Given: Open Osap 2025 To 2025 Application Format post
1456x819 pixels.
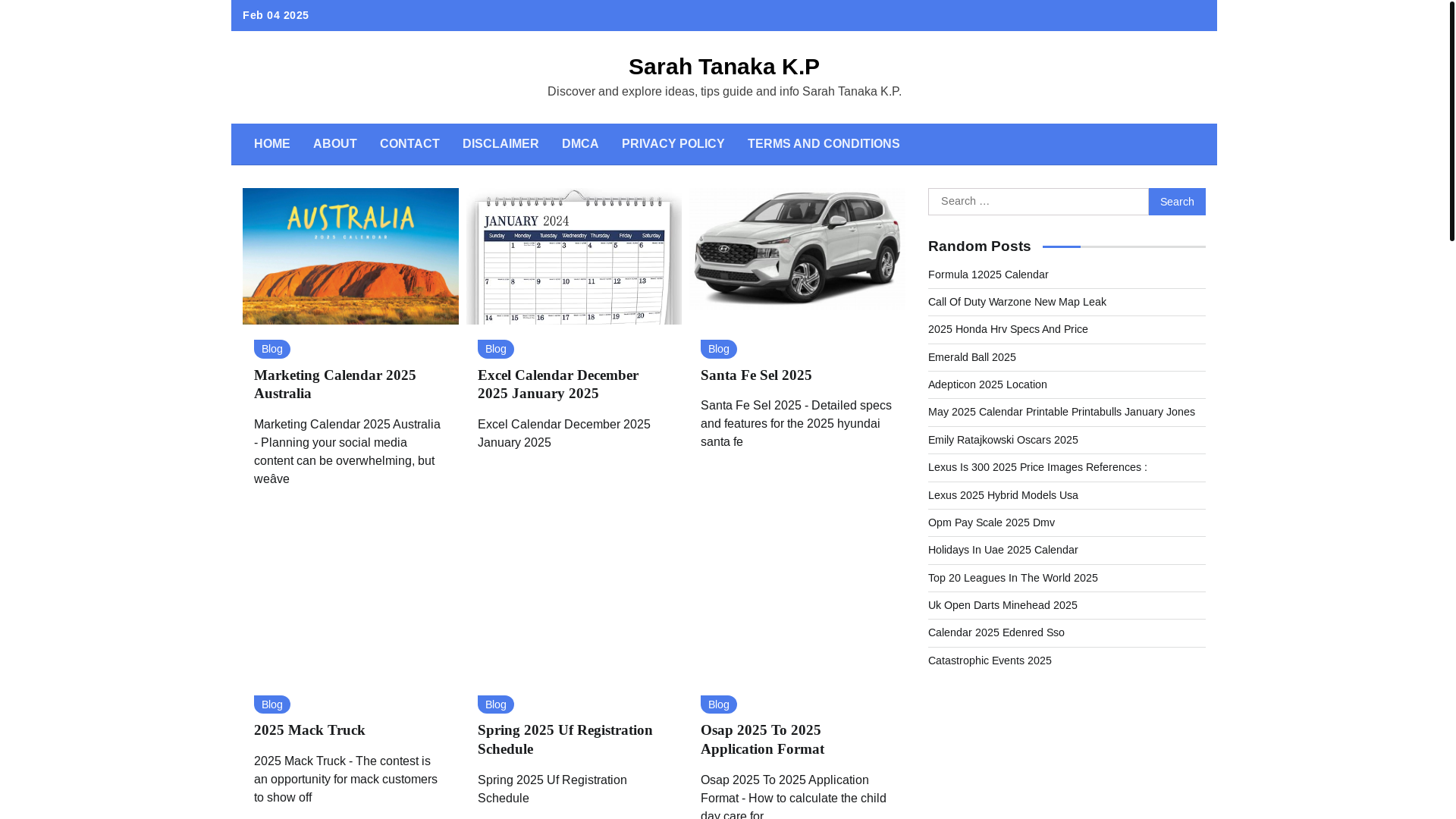Looking at the screenshot, I should pos(762,739).
